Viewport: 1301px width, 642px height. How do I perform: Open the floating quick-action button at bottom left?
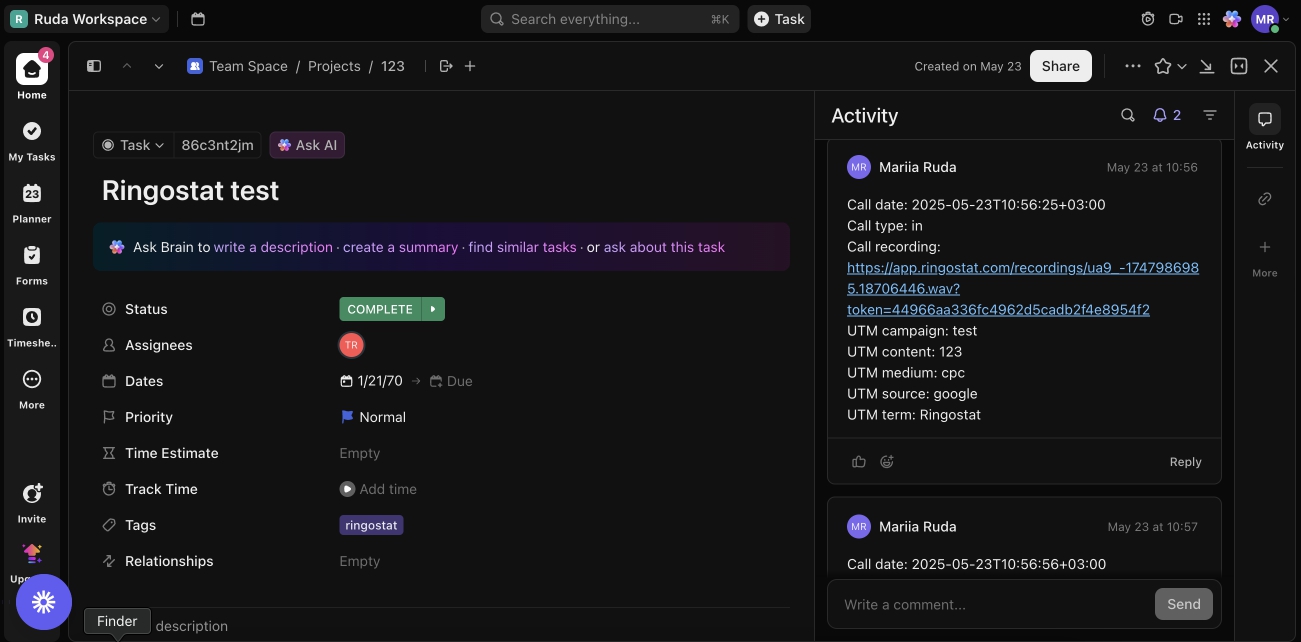tap(44, 602)
